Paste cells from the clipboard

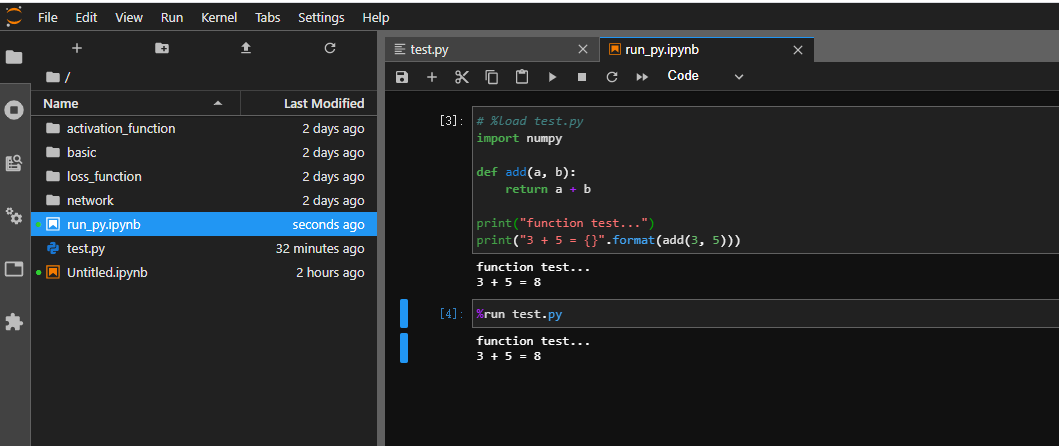(x=521, y=76)
